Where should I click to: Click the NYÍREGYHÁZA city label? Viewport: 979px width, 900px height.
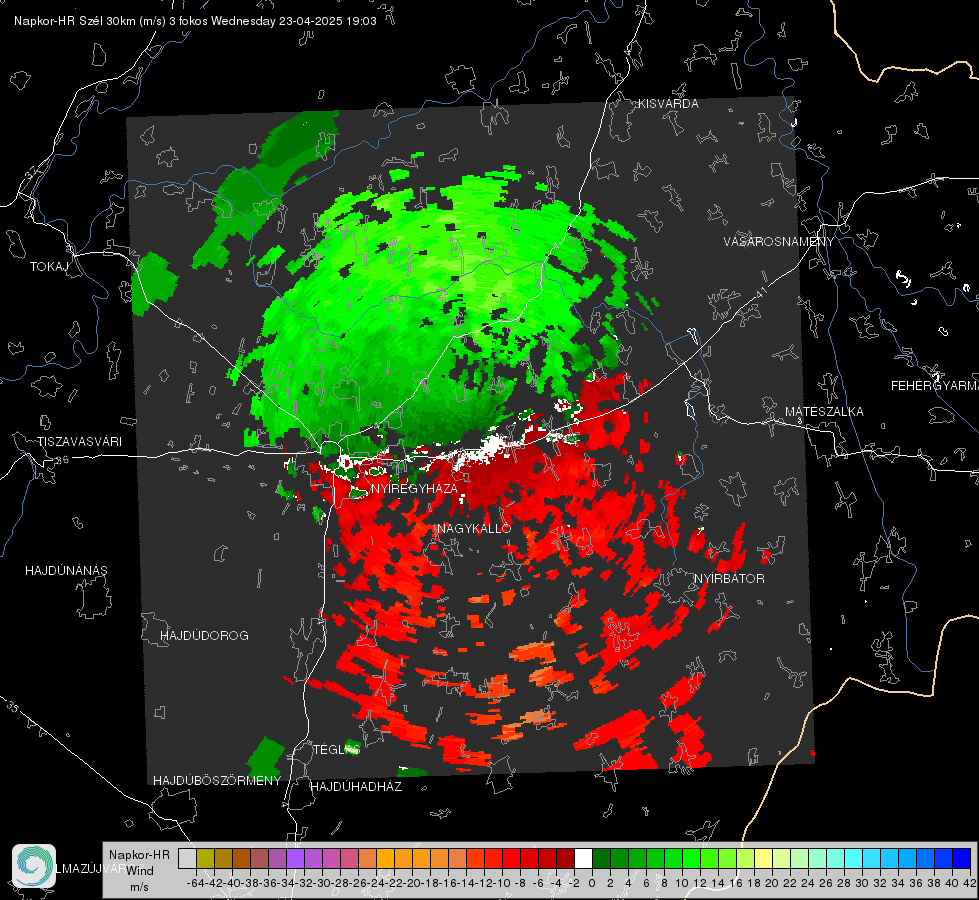414,488
